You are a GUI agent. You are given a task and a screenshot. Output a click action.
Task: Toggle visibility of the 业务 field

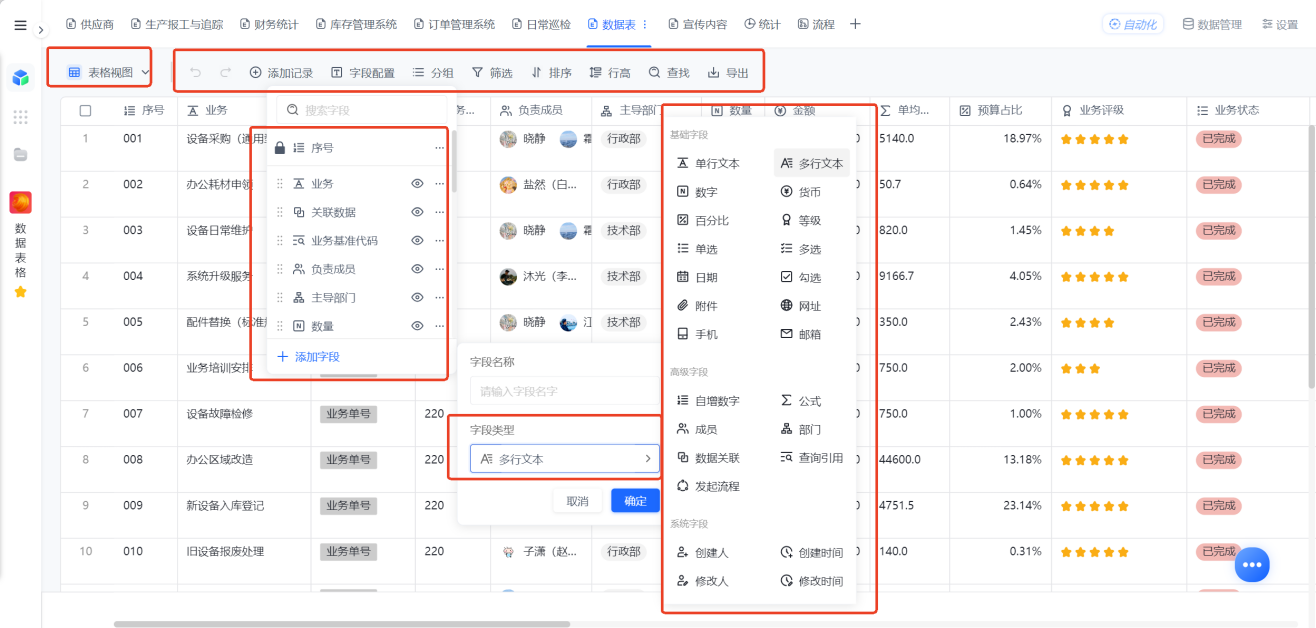tap(417, 184)
